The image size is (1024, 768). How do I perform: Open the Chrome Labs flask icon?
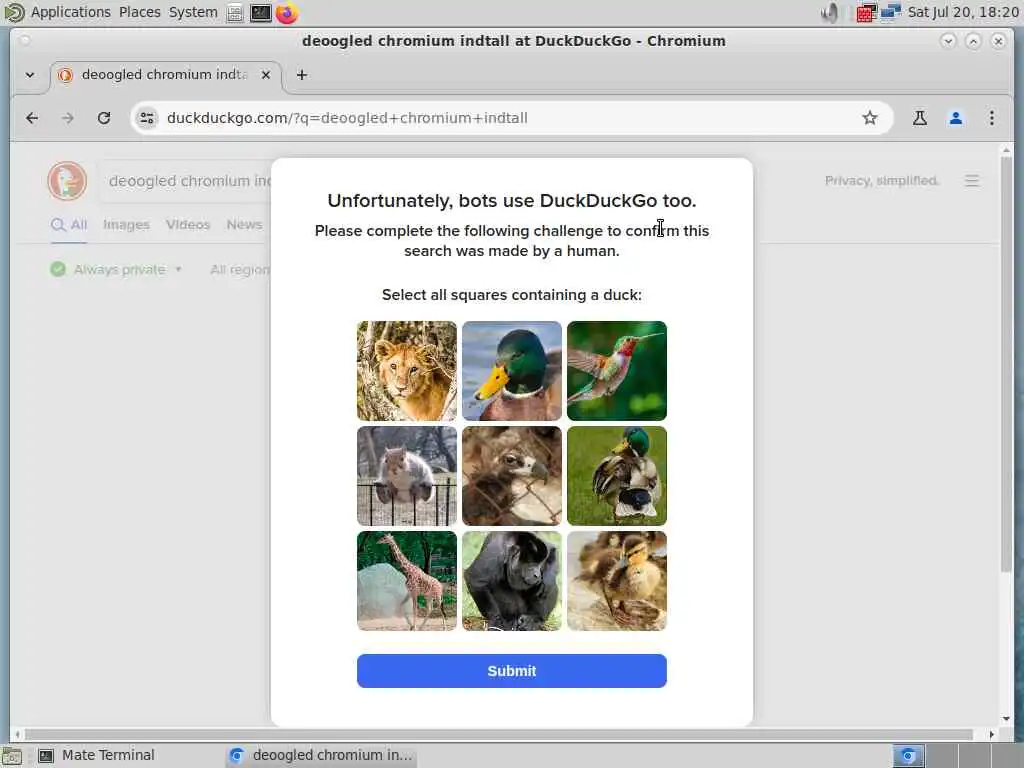[x=920, y=118]
